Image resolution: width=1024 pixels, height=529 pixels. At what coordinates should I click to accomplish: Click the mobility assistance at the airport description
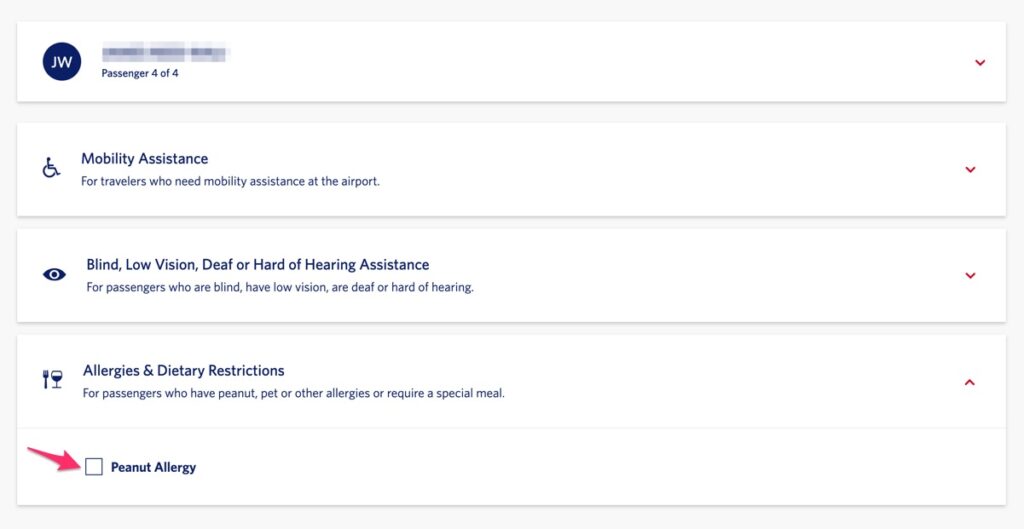[x=231, y=182]
